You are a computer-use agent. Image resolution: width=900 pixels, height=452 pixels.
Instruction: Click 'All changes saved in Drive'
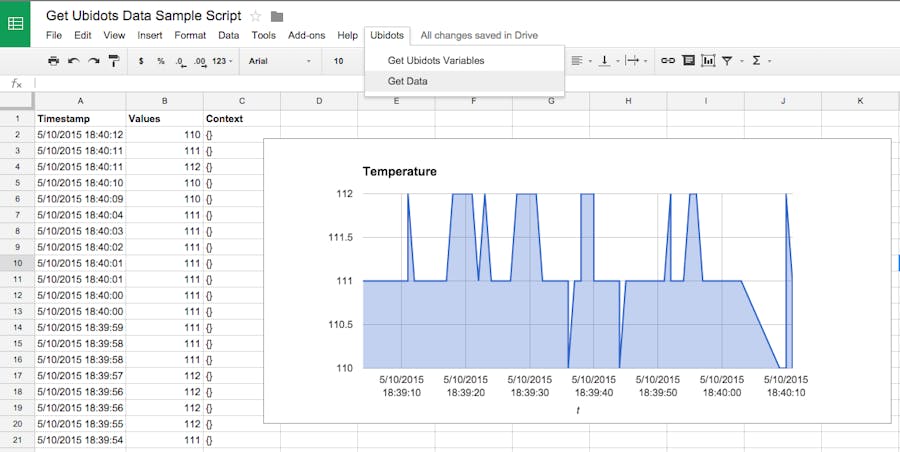(x=479, y=35)
